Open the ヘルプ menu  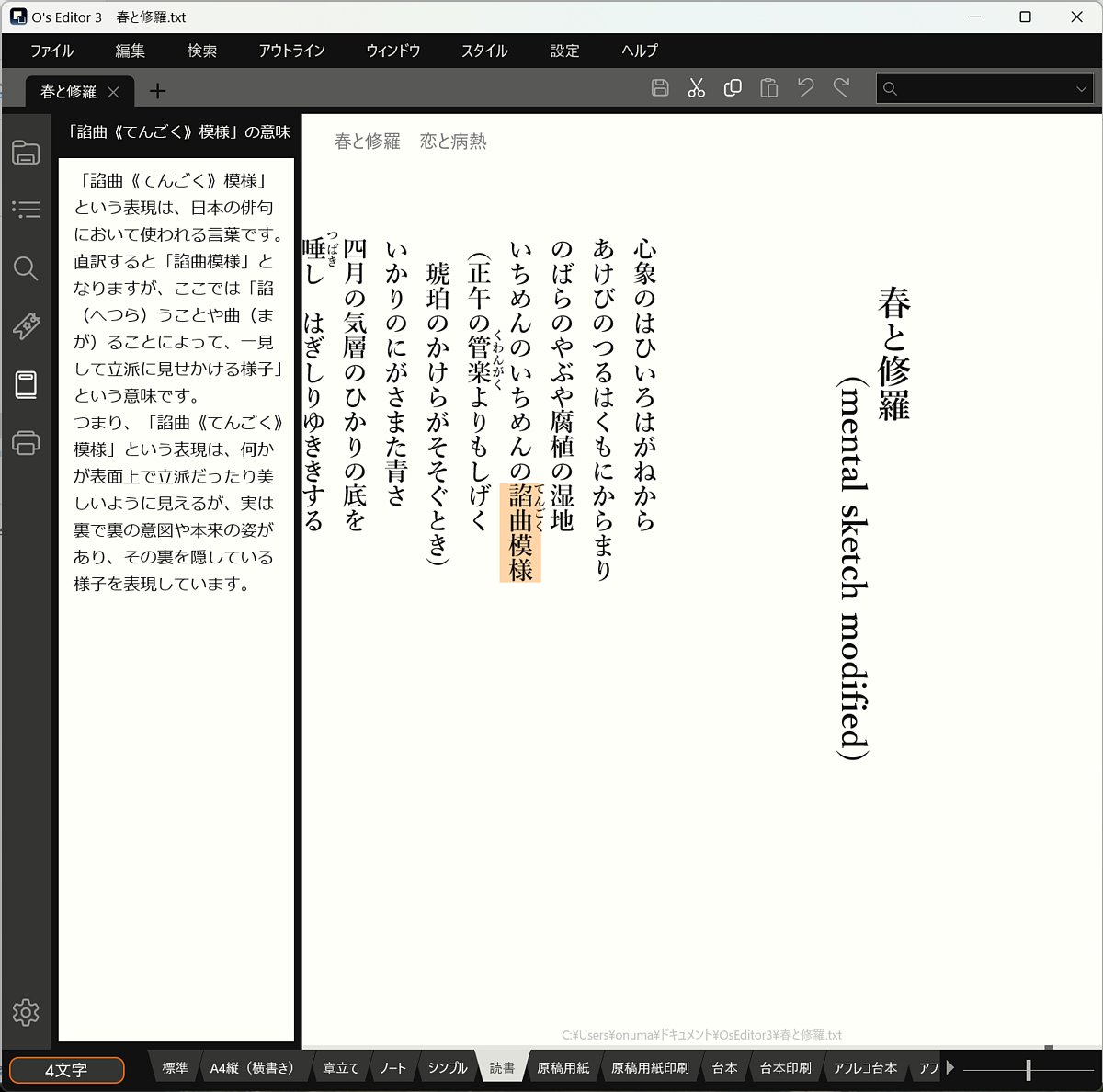(x=640, y=51)
